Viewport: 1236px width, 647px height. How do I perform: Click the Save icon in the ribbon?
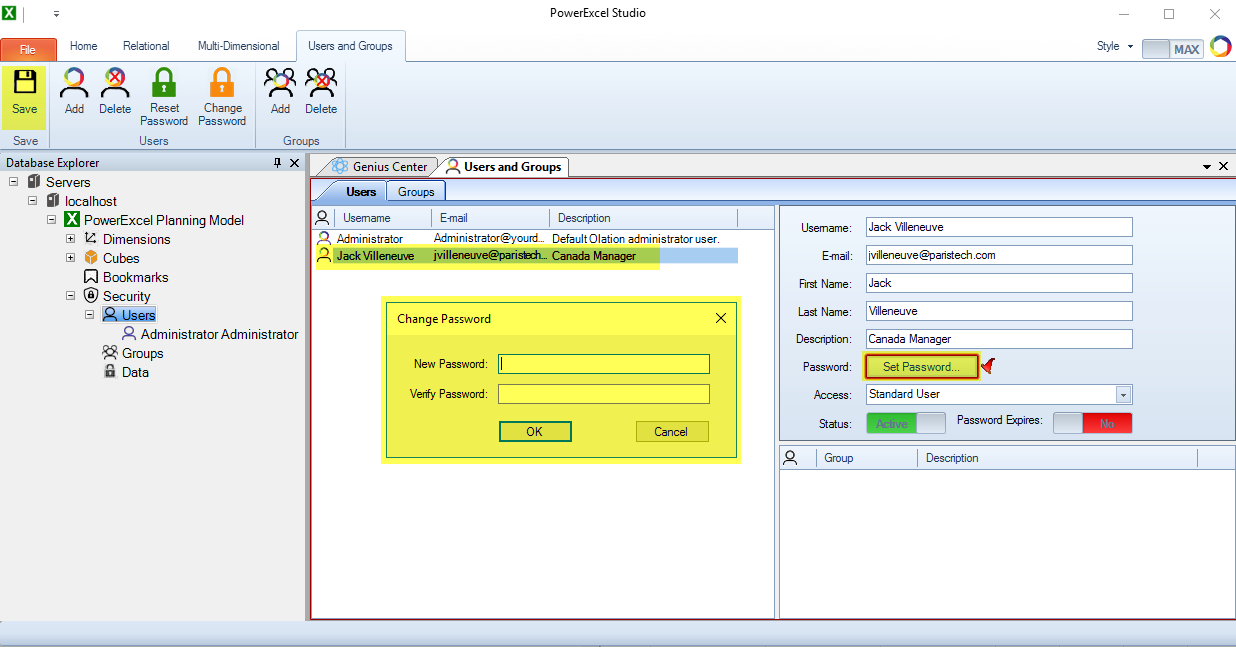tap(24, 83)
